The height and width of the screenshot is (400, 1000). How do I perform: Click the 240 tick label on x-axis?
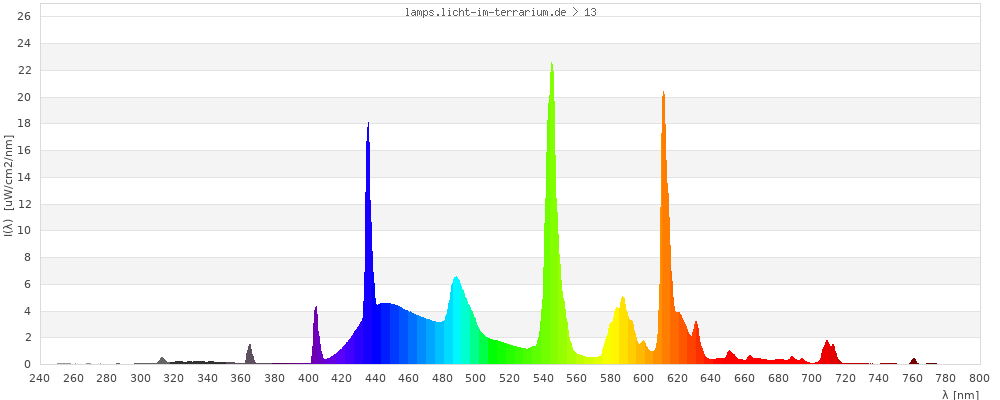tap(40, 379)
